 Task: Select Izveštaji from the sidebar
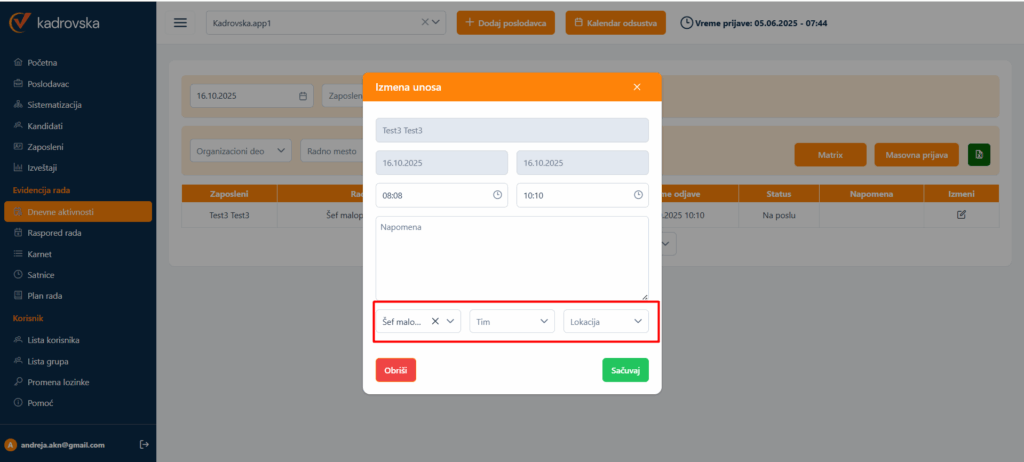click(49, 167)
